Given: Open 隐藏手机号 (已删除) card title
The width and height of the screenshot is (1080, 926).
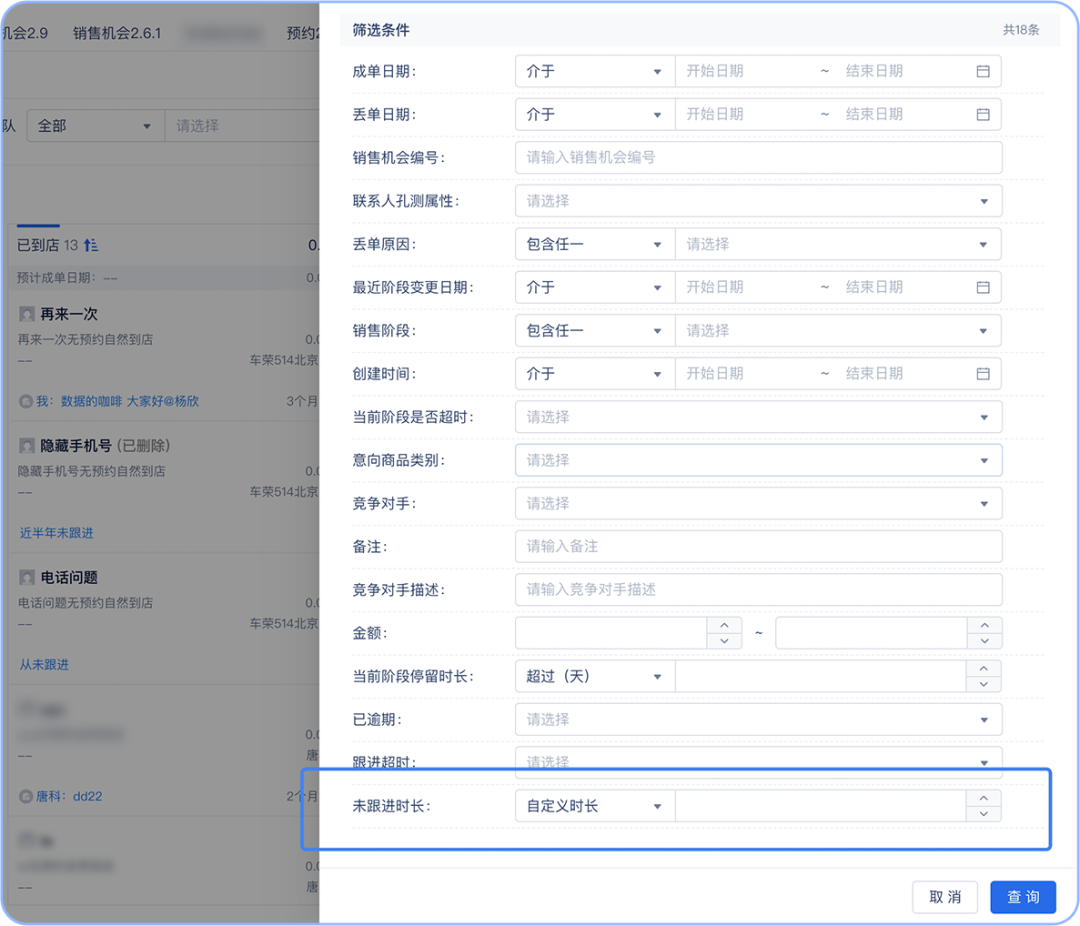Looking at the screenshot, I should (105, 446).
